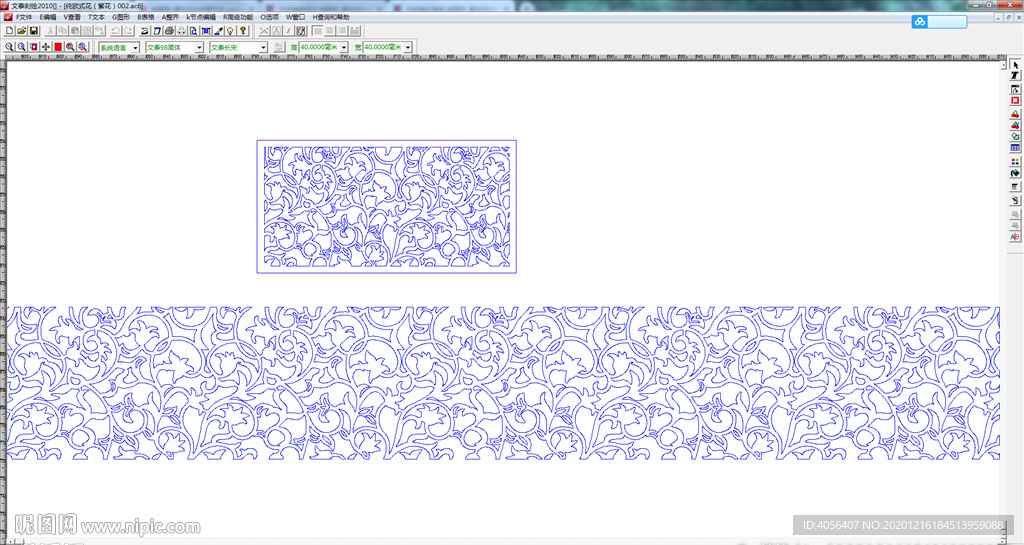Click the Print printer icon

tap(169, 31)
